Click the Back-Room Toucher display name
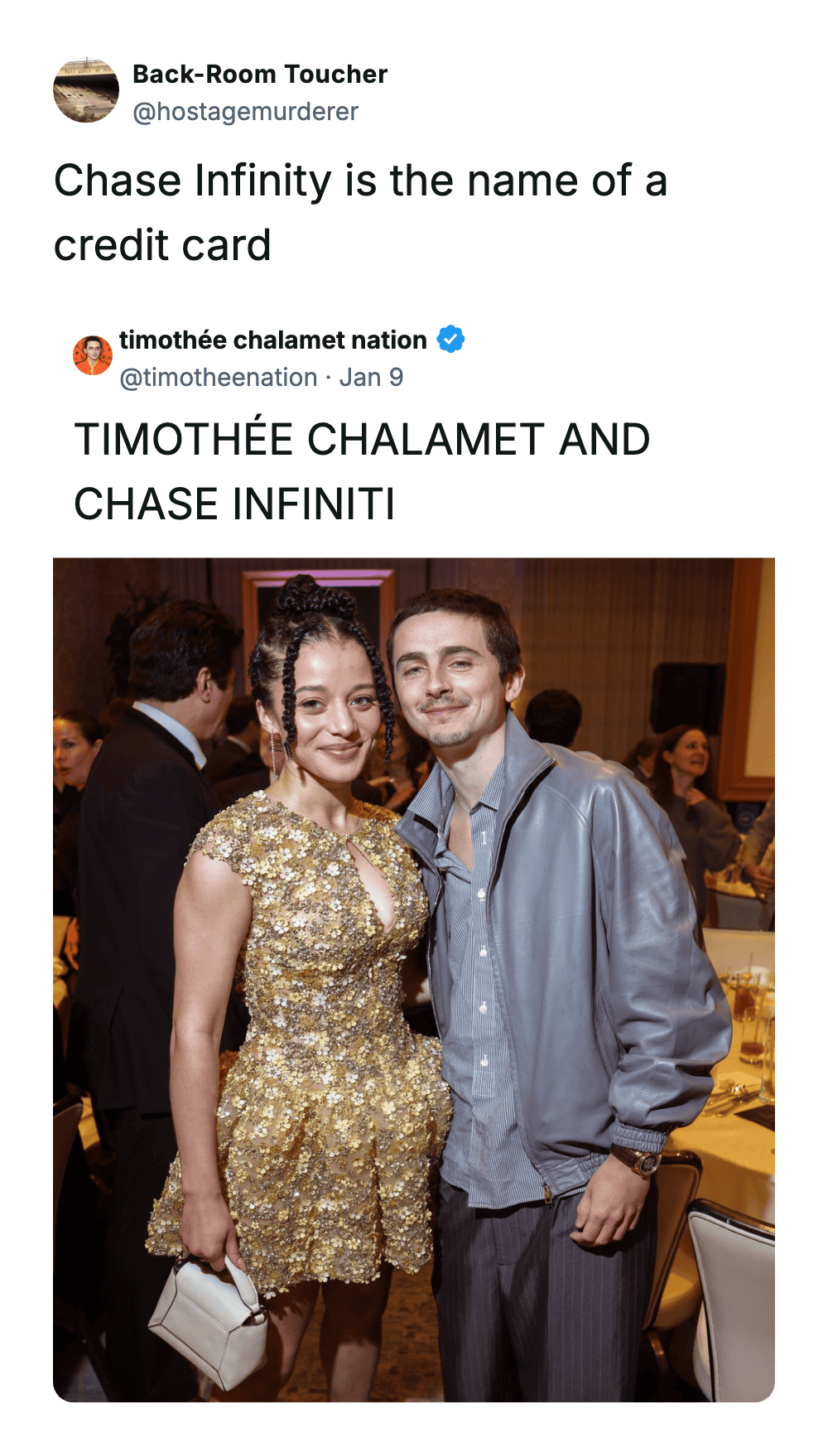The image size is (828, 1456). point(260,75)
